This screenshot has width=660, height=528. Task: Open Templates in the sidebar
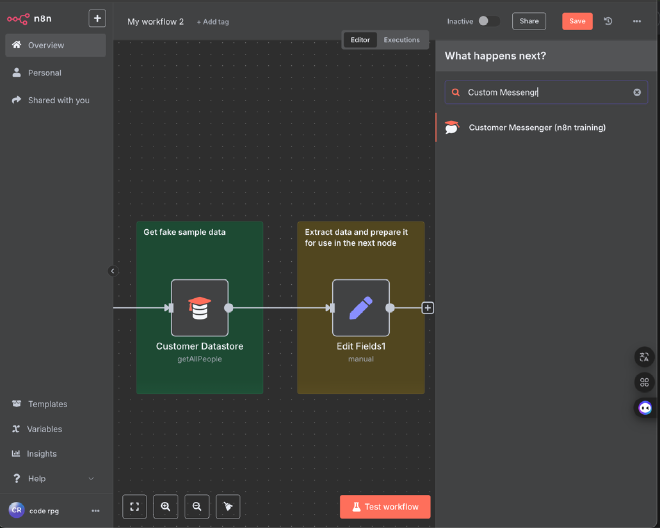pos(47,404)
